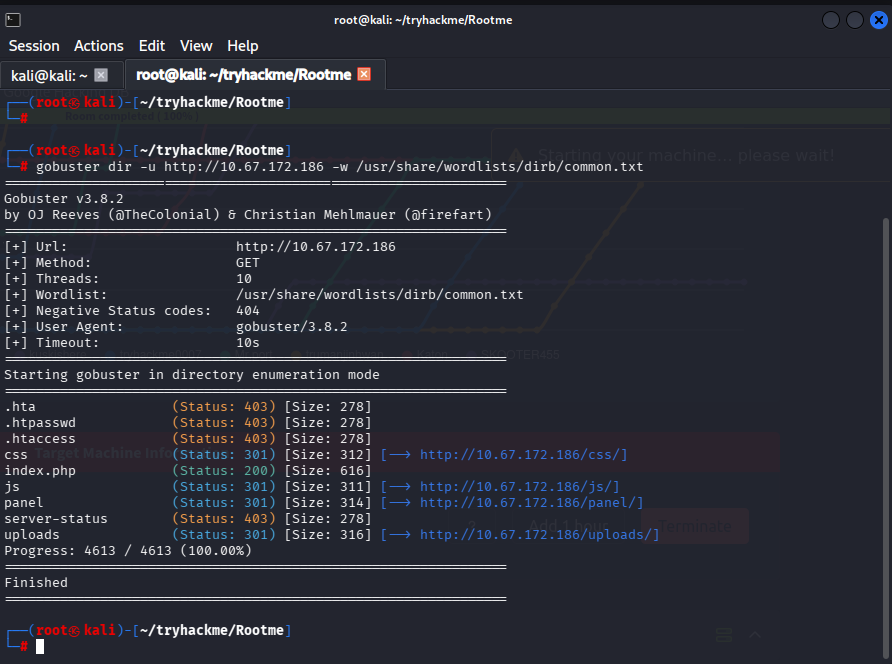Click the Negative Status codes value 404

[x=247, y=310]
